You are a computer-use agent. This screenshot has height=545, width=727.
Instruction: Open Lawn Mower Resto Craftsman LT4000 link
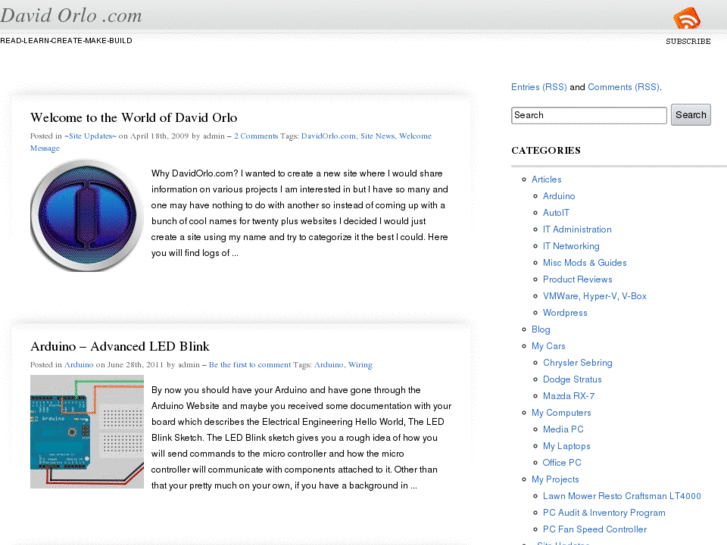622,496
